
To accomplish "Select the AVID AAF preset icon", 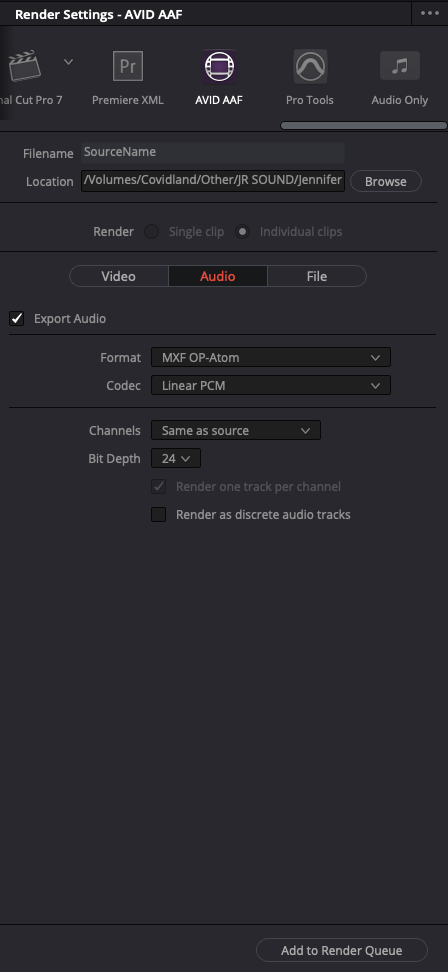I will tap(219, 66).
